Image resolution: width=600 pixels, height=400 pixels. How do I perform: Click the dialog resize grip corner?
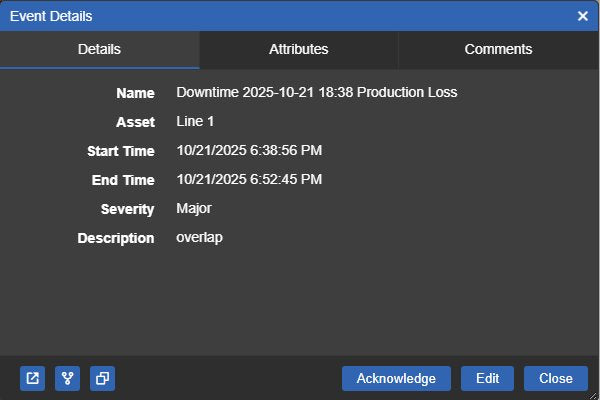click(x=594, y=396)
